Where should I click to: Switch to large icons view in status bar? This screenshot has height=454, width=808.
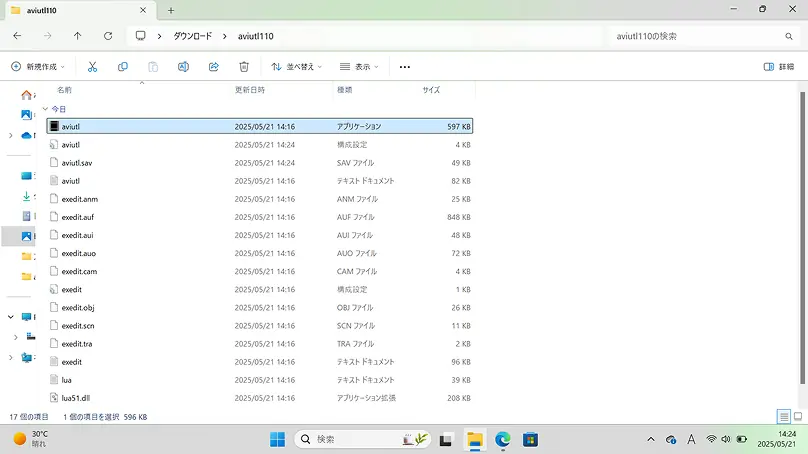[798, 416]
